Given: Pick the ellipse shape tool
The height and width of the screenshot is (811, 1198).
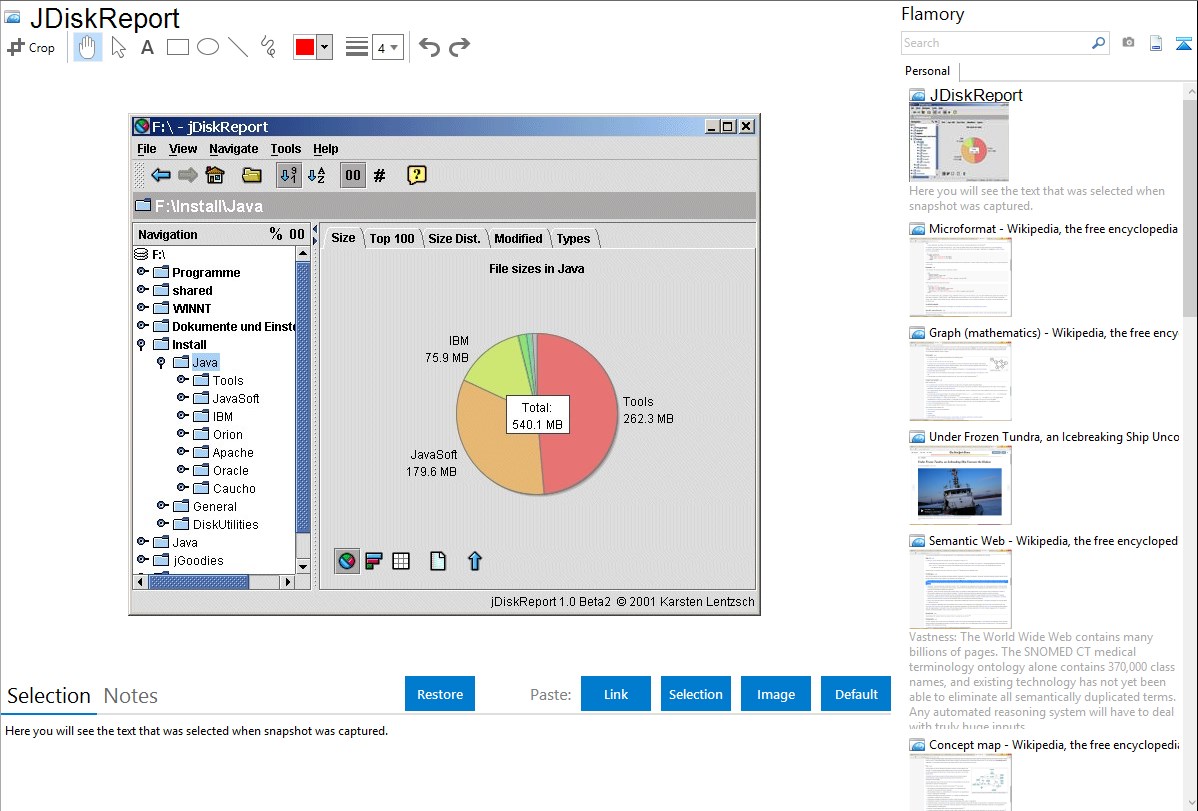Looking at the screenshot, I should click(207, 47).
